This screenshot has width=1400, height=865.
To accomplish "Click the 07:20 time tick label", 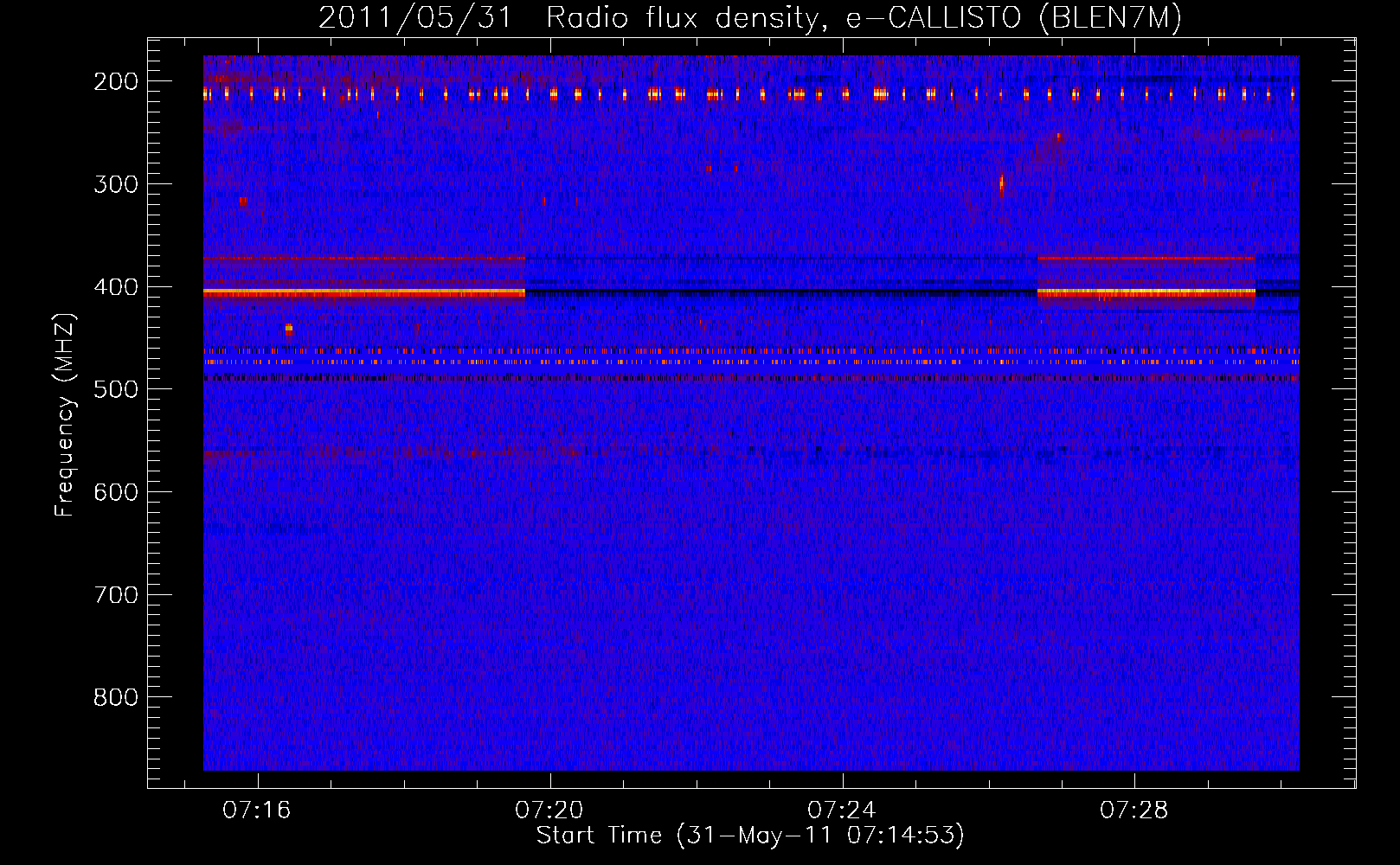I will coord(549,811).
